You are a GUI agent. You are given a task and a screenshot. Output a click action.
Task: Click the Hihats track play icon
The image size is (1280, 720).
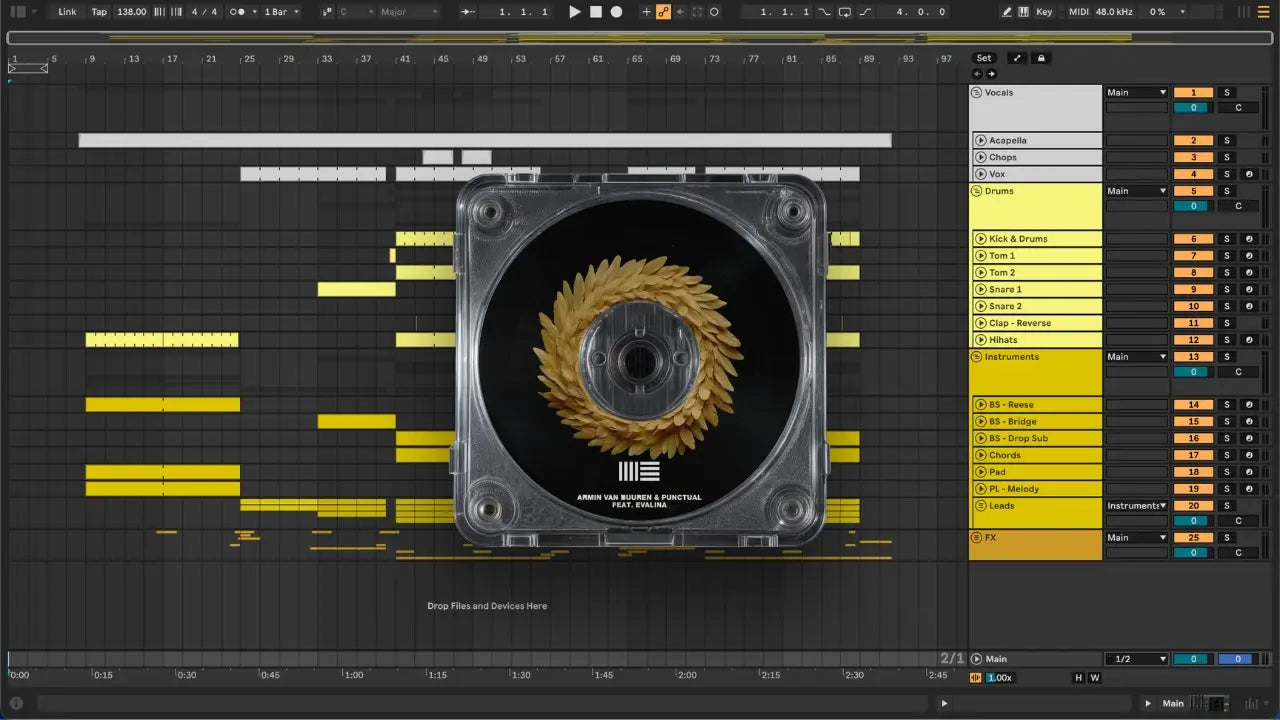(981, 340)
